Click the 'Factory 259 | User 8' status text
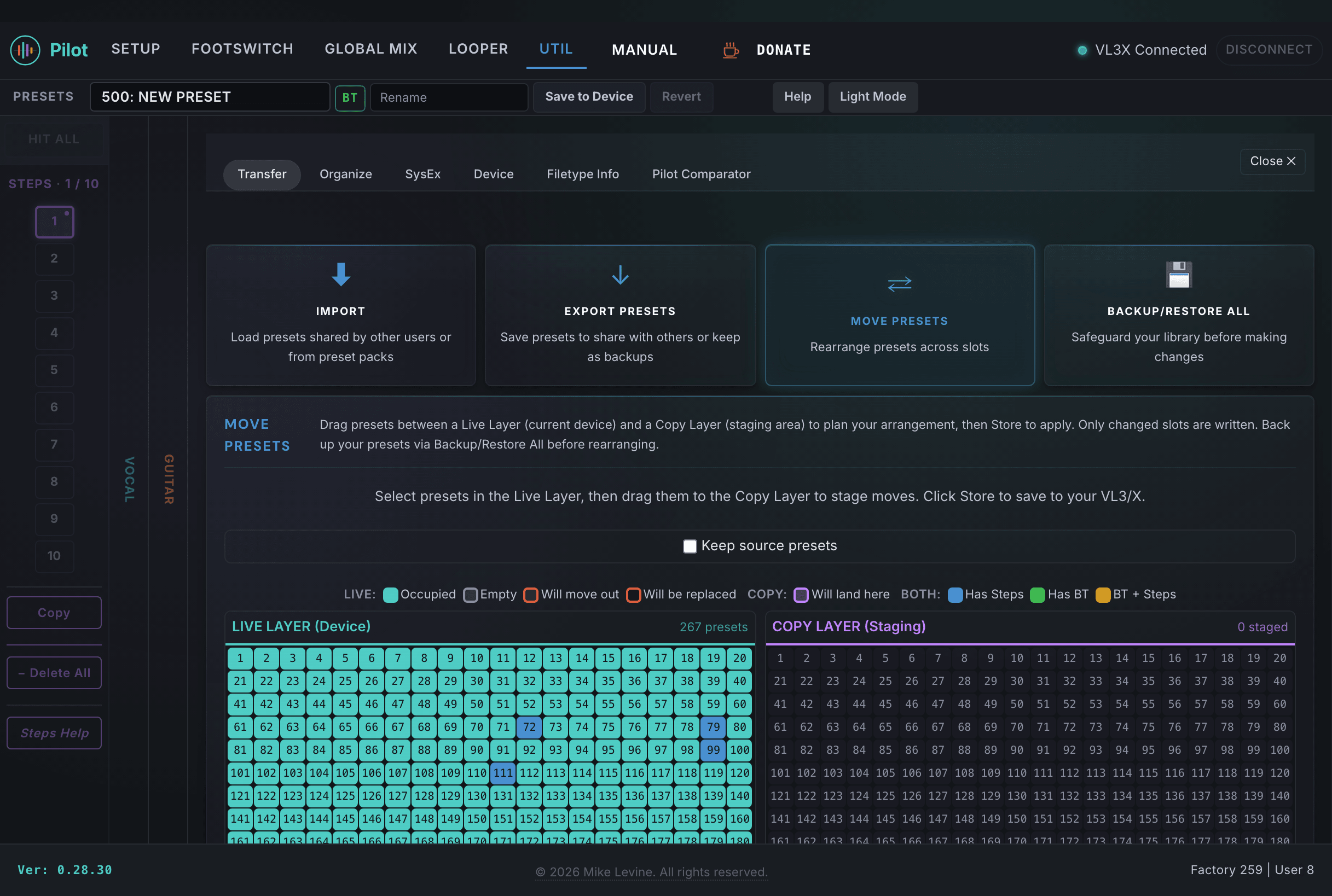Image resolution: width=1332 pixels, height=896 pixels. point(1252,870)
